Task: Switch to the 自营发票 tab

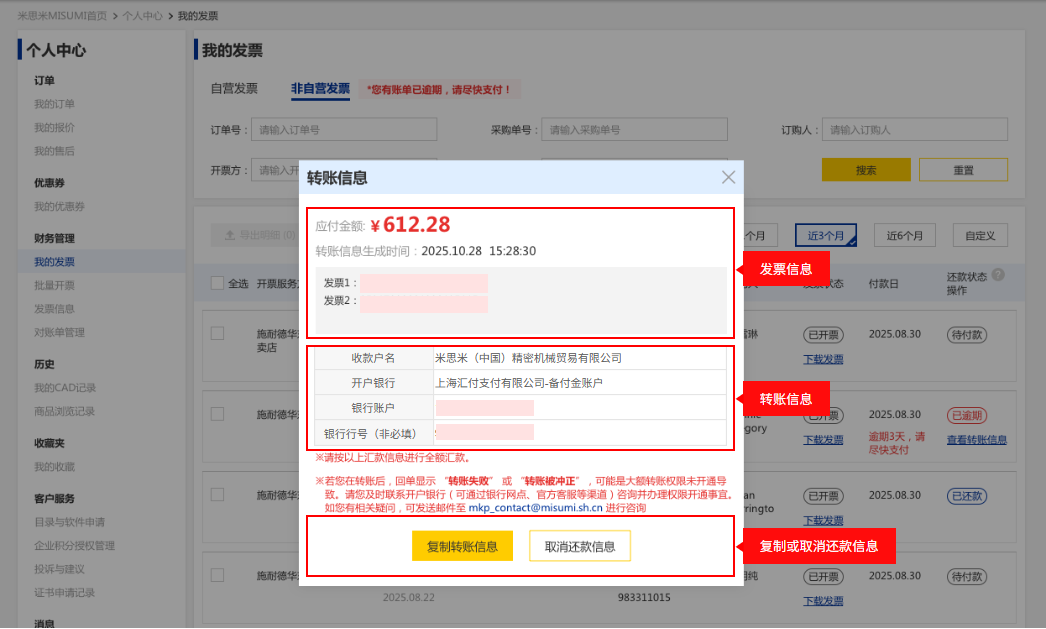Action: [234, 89]
